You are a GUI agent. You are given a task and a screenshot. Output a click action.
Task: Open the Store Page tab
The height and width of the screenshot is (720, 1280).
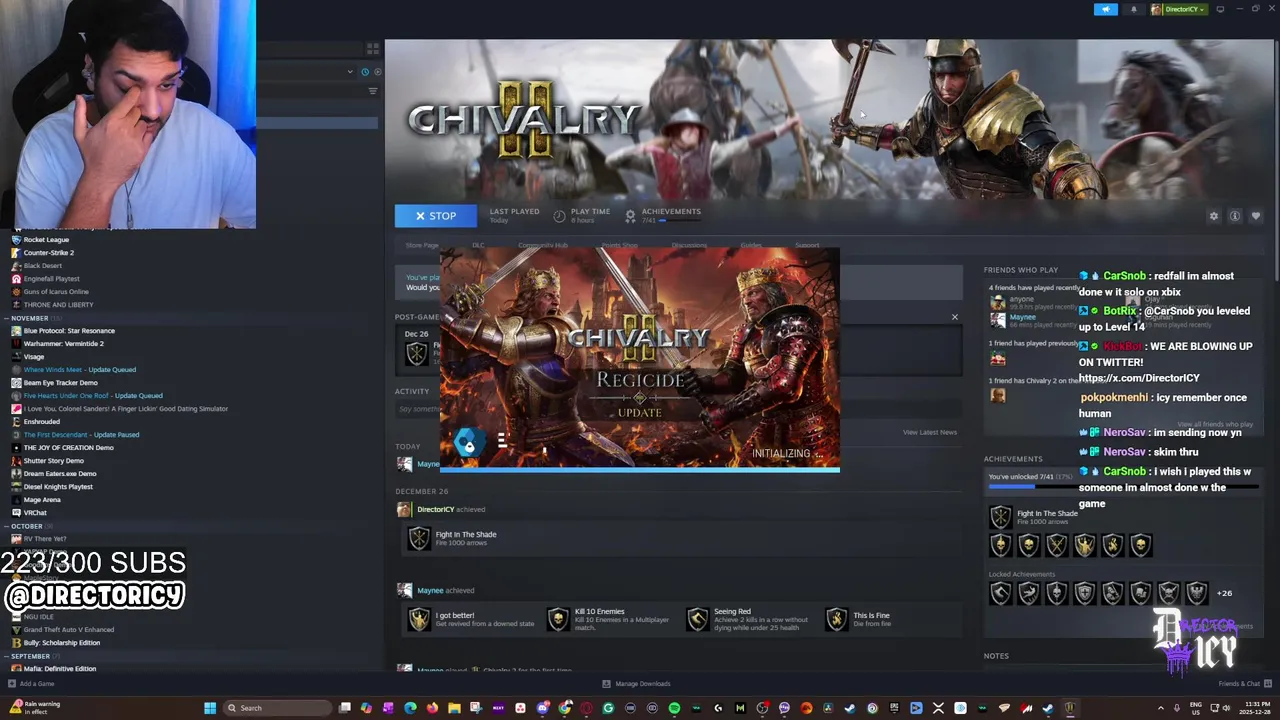[x=422, y=245]
